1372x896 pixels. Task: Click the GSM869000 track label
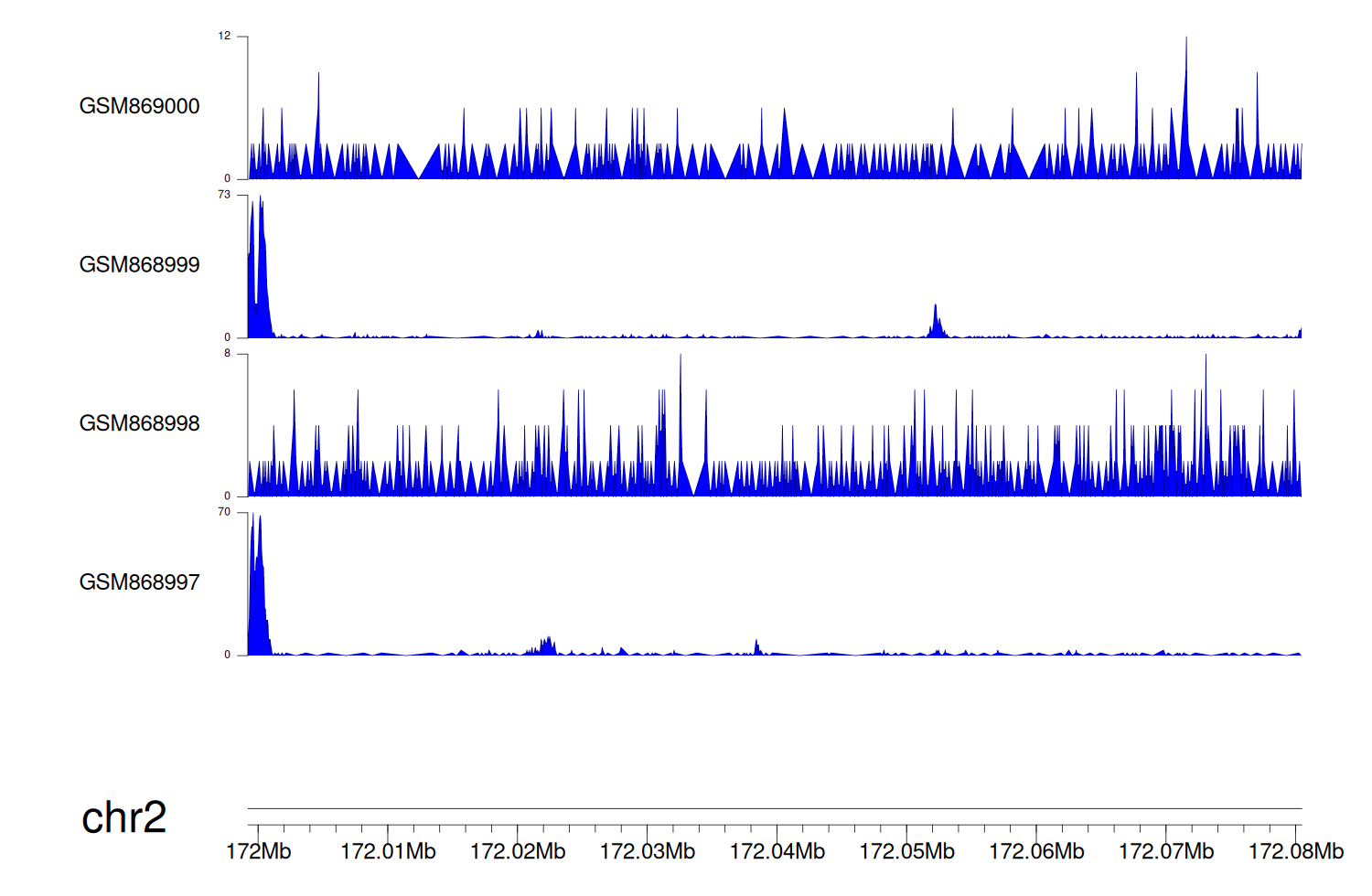[x=139, y=106]
